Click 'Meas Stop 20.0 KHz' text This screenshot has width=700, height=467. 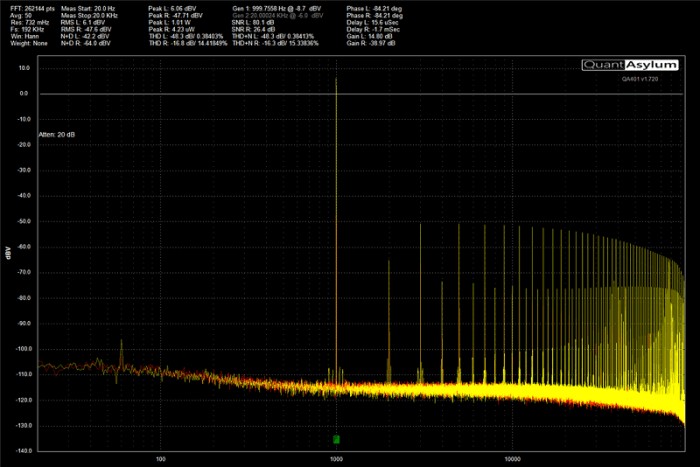point(89,16)
